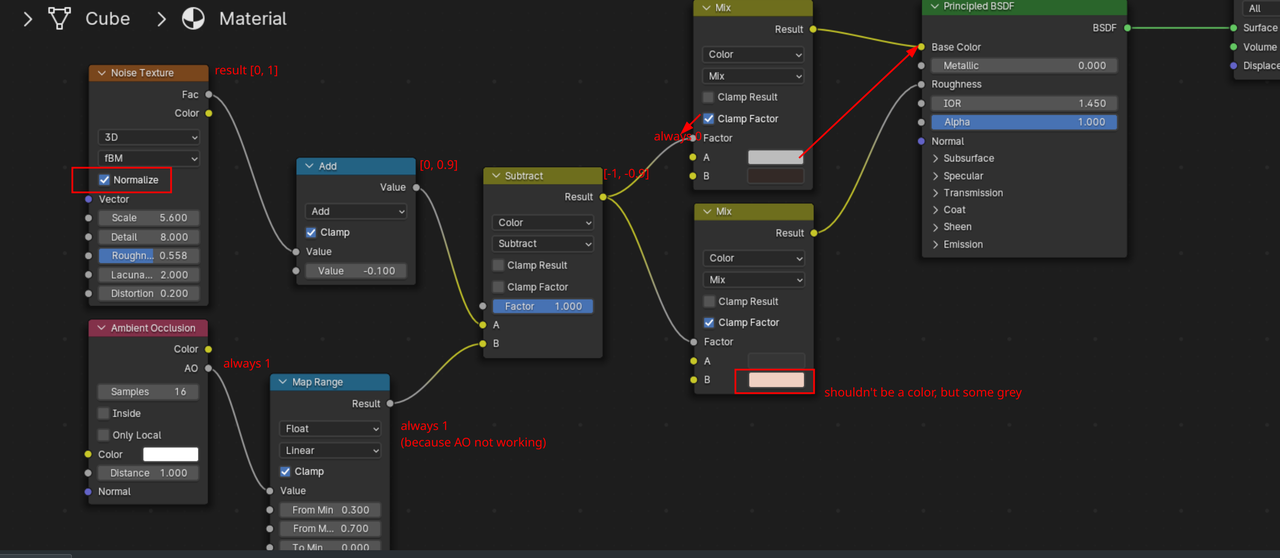Open the Mix blend dropdown in upper Mix node
The image size is (1280, 558).
(x=754, y=76)
